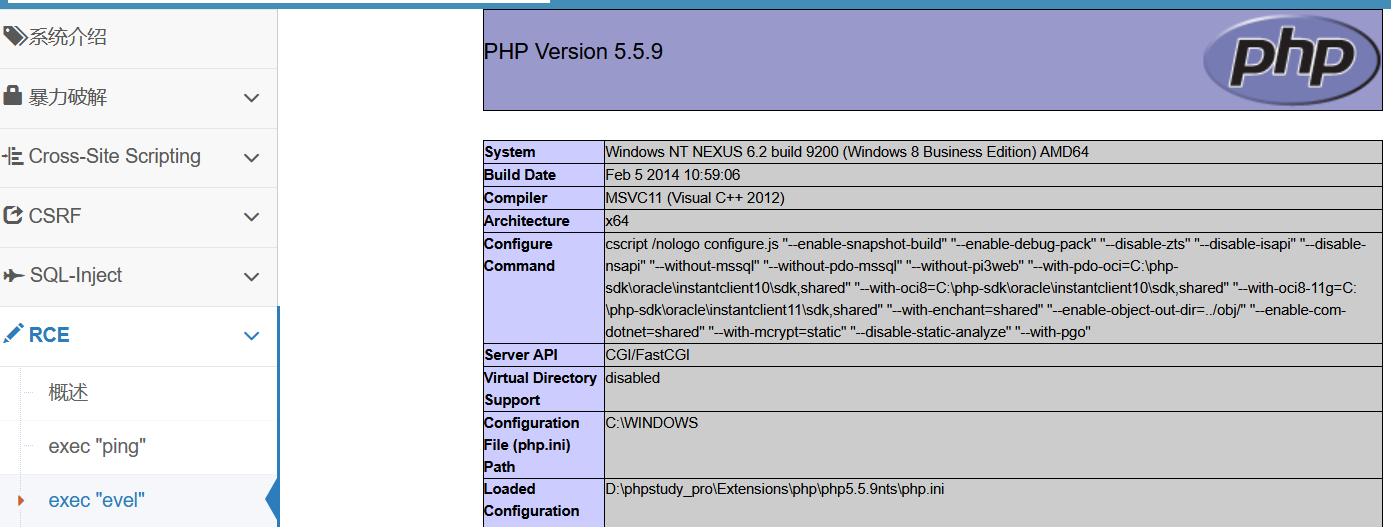Click the Loaded Configuration php.ini path value
1391x527 pixels.
tap(774, 489)
